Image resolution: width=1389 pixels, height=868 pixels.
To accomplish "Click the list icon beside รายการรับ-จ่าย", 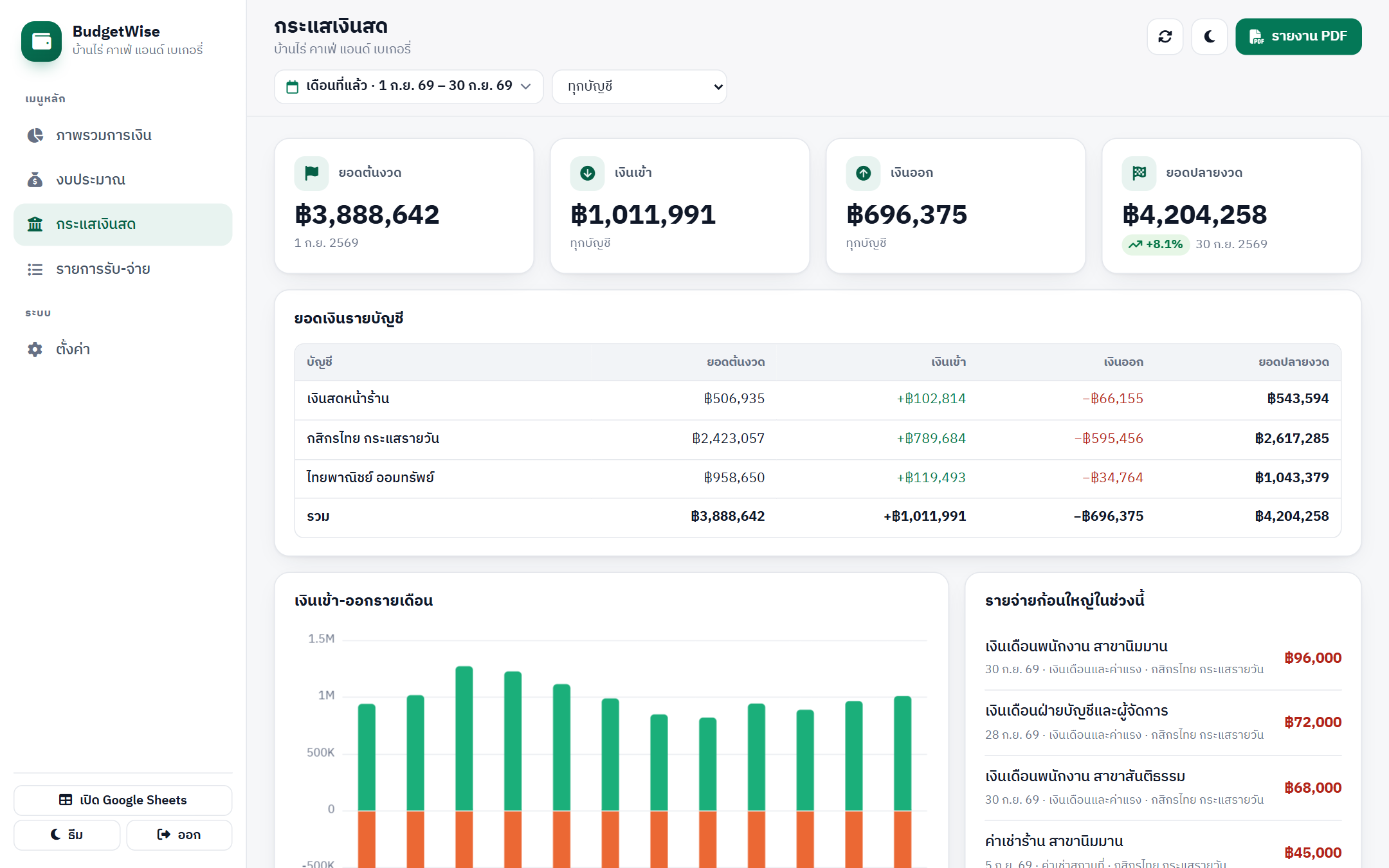I will coord(35,269).
